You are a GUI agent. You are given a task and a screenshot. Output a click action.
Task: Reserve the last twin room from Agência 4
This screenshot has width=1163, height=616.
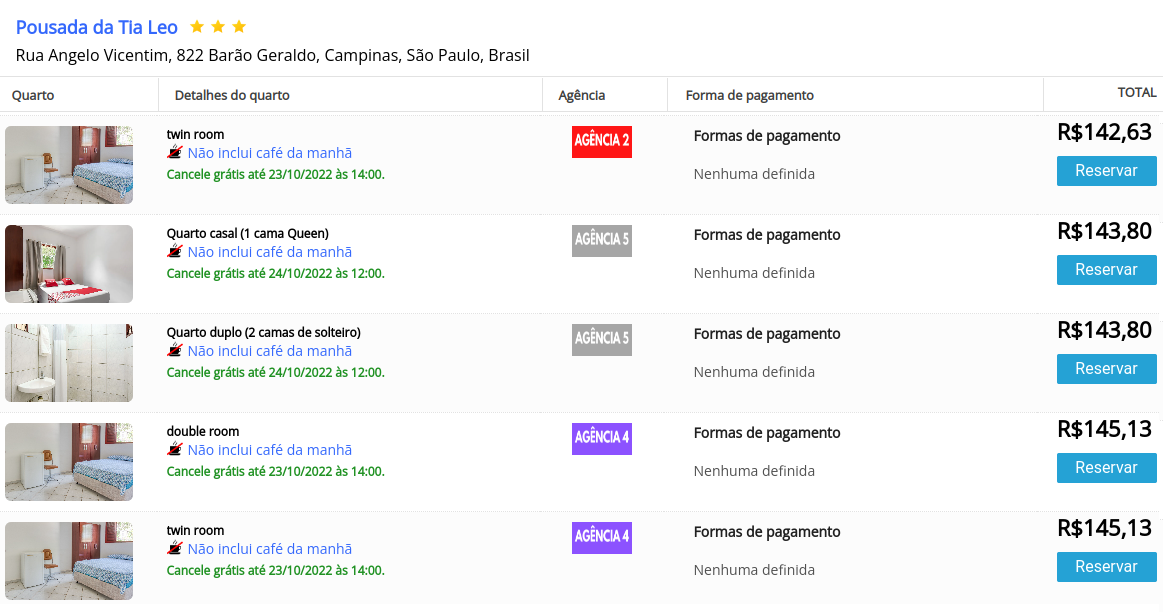pos(1106,566)
